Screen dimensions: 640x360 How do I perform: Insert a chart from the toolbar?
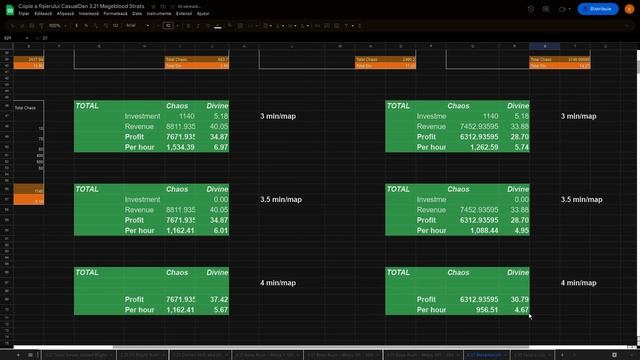337,26
